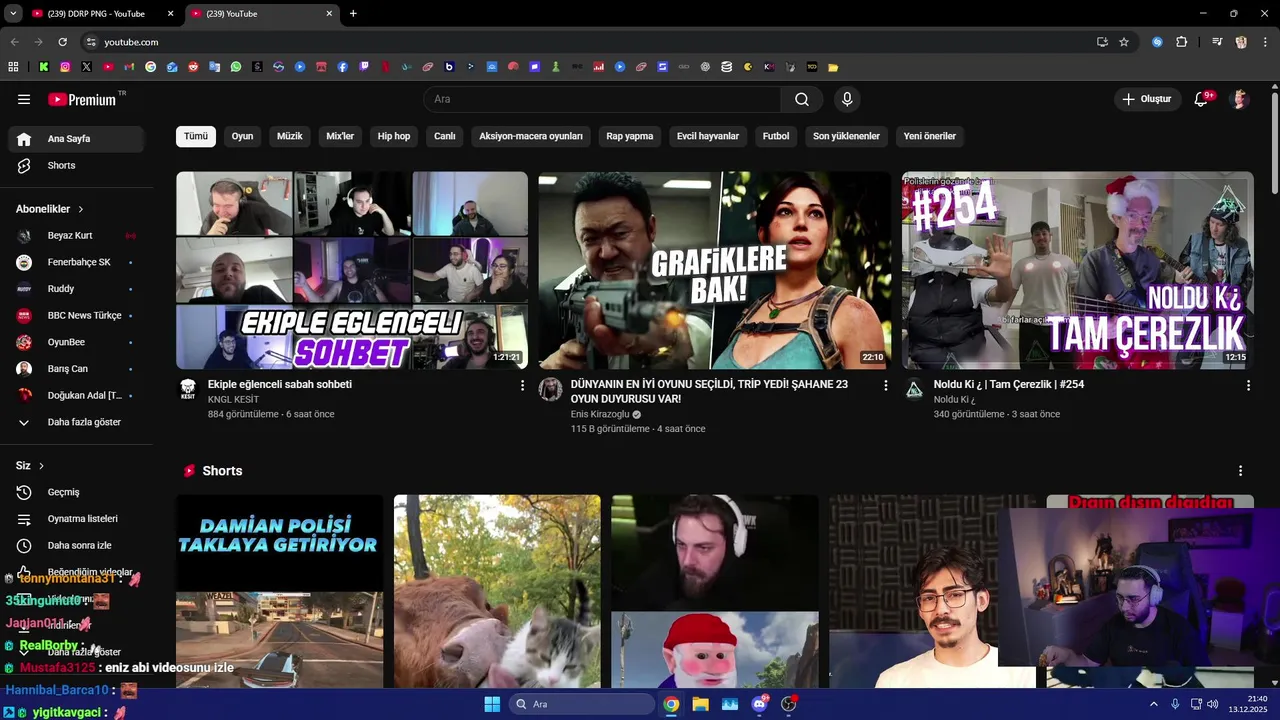Open the DAMIAN POLİSİ TAKLAYA GETİRİYOR short
Viewport: 1280px width, 720px height.
click(x=280, y=591)
